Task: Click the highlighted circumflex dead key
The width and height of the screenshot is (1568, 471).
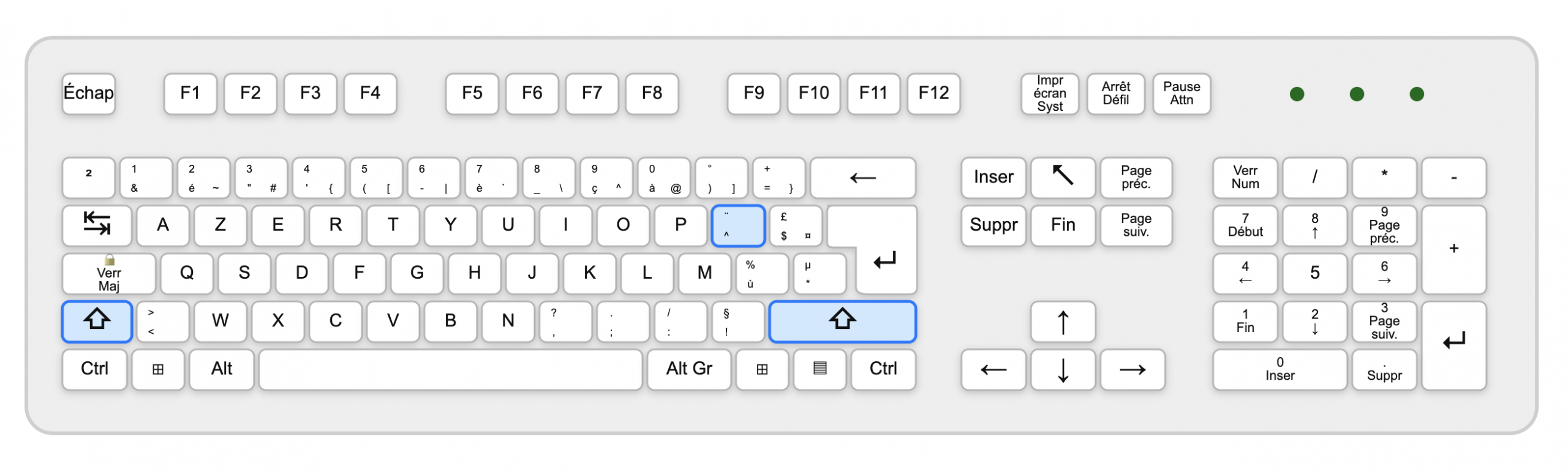Action: tap(738, 225)
